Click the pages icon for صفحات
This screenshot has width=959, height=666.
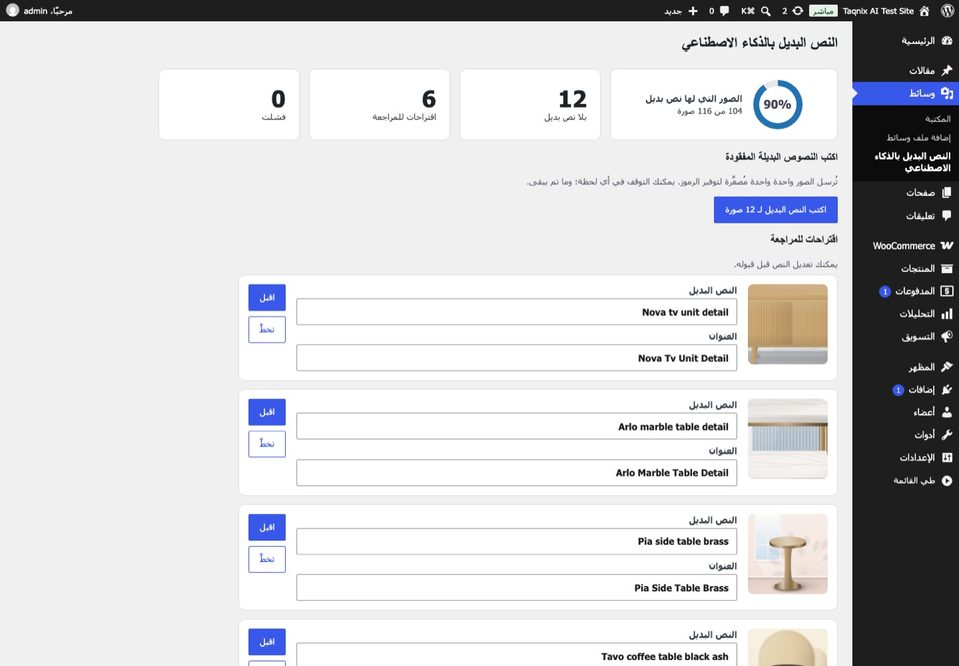pyautogui.click(x=947, y=193)
